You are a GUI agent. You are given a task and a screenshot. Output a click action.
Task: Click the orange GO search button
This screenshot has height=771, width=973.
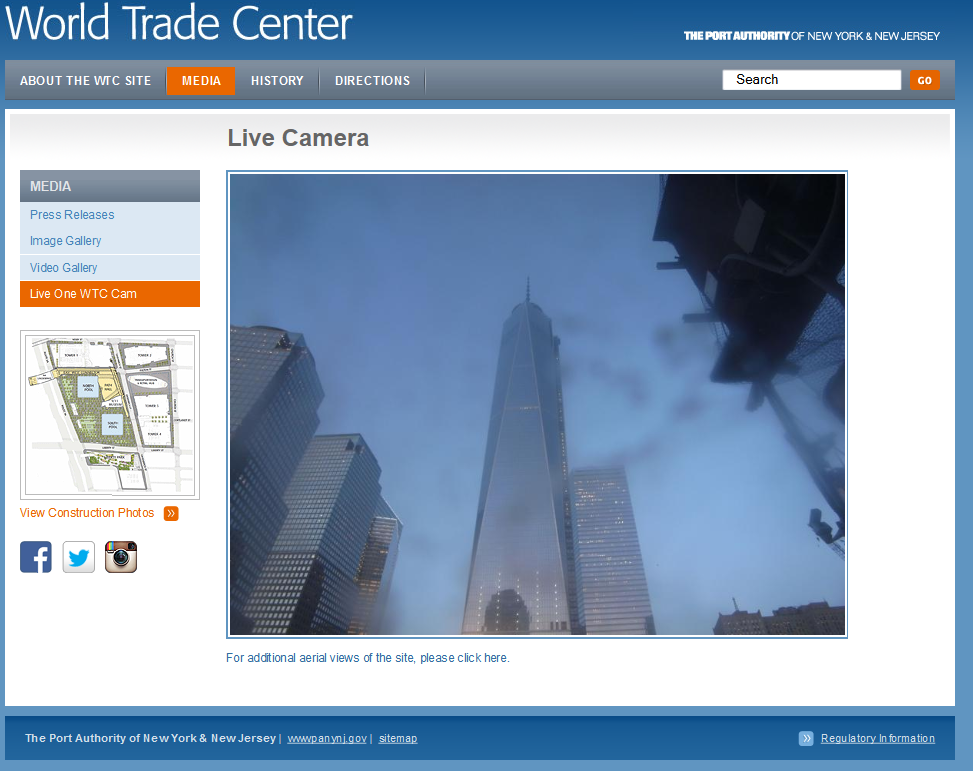pyautogui.click(x=925, y=80)
